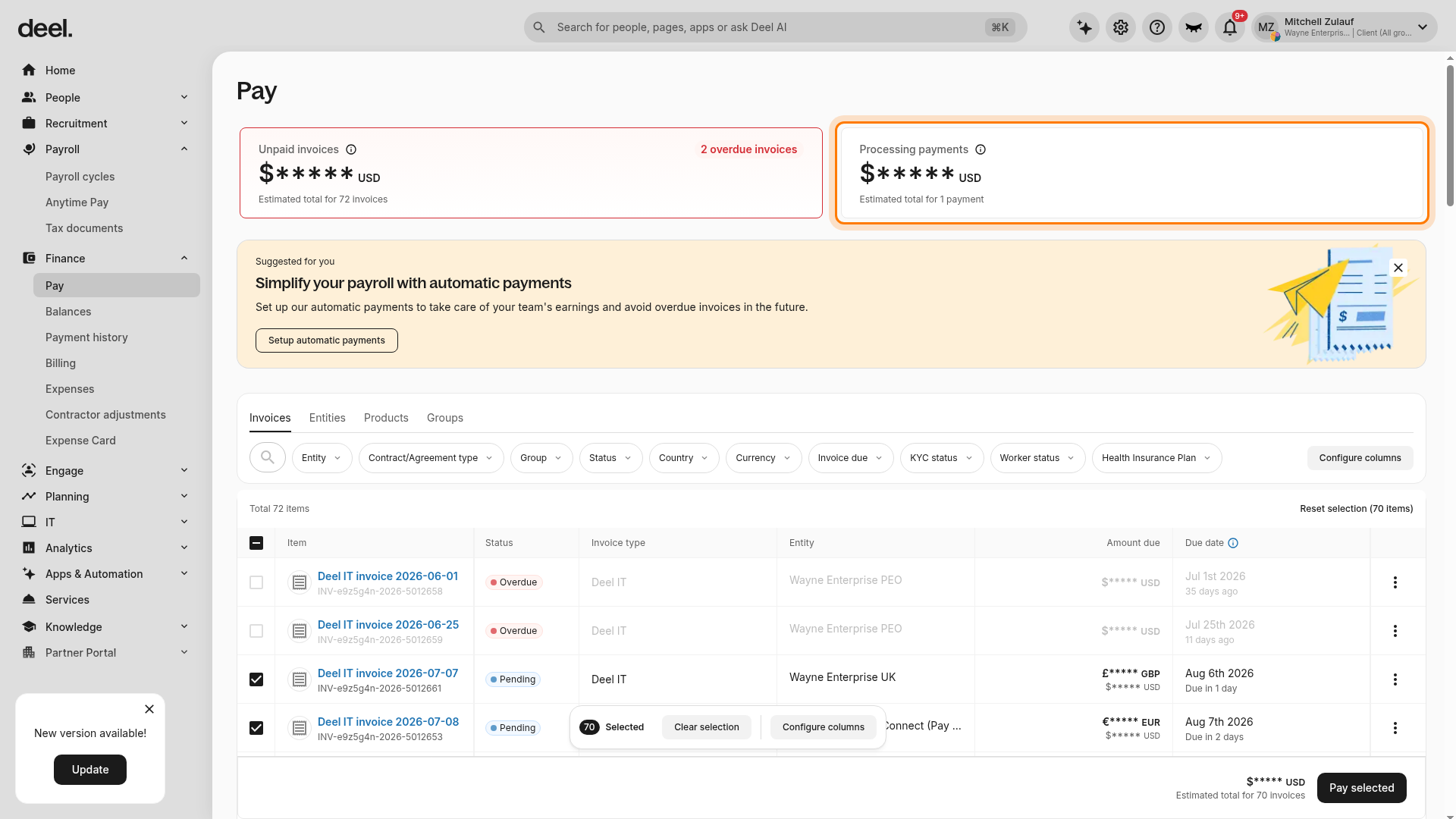1456x819 pixels.
Task: Open row actions for invoice 2026-06-01
Action: (x=1395, y=582)
